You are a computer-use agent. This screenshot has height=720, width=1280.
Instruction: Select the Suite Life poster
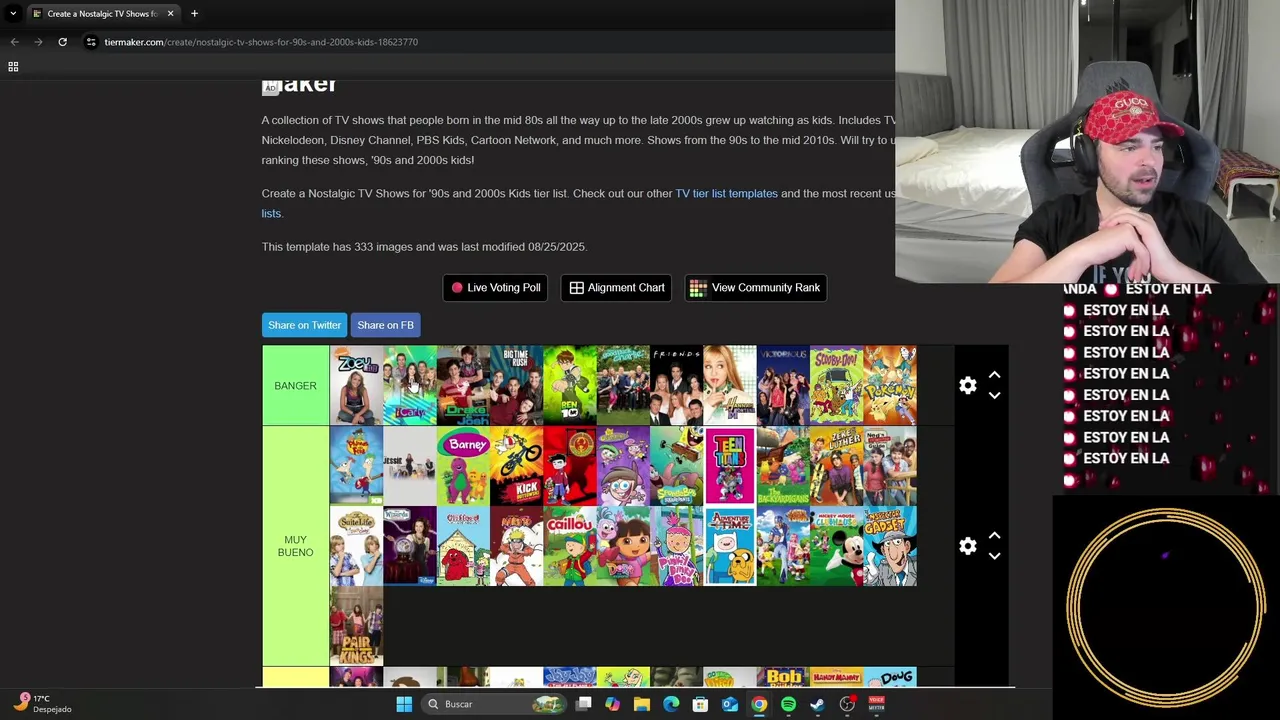tap(356, 546)
